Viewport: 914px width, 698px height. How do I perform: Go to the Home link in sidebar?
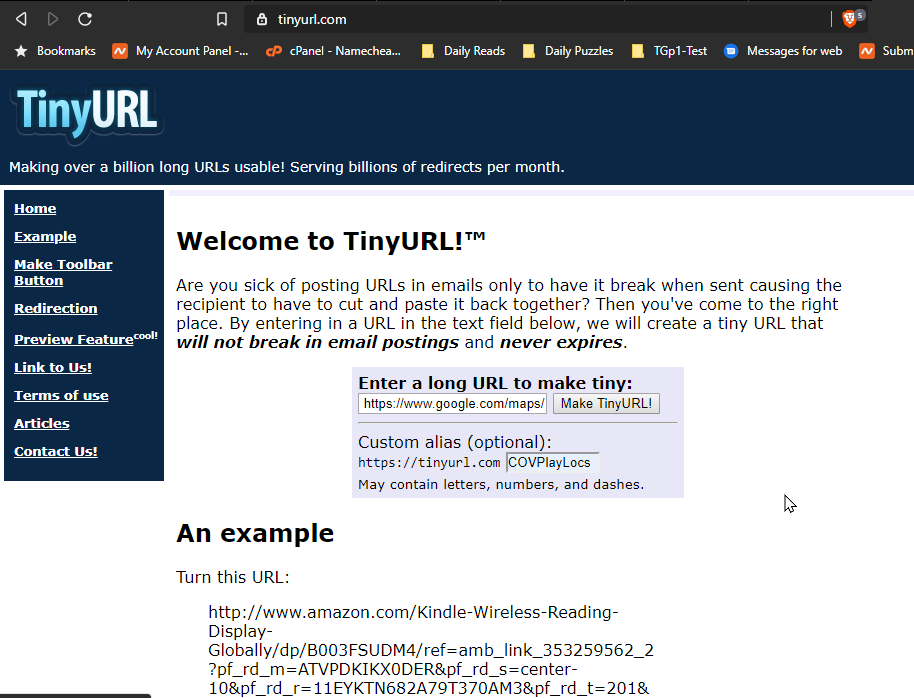pyautogui.click(x=35, y=209)
